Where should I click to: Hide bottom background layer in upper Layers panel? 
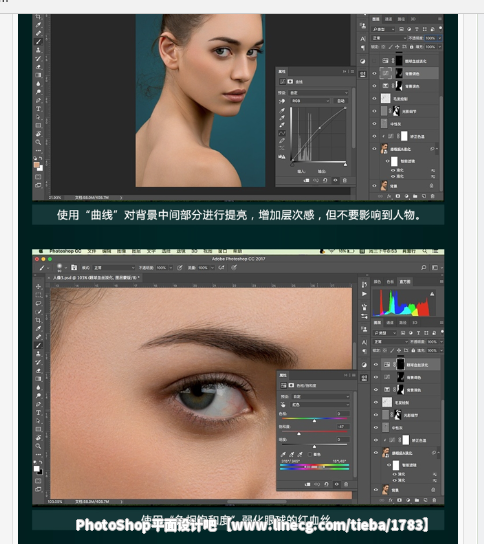tap(374, 186)
